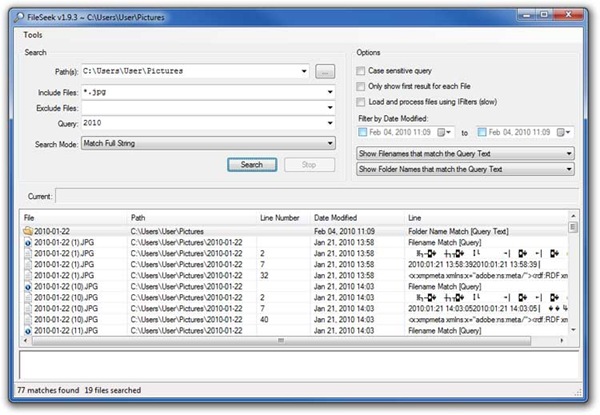Image resolution: width=600 pixels, height=415 pixels.
Task: Click the vertical scrollbar thumb in results
Action: click(573, 227)
